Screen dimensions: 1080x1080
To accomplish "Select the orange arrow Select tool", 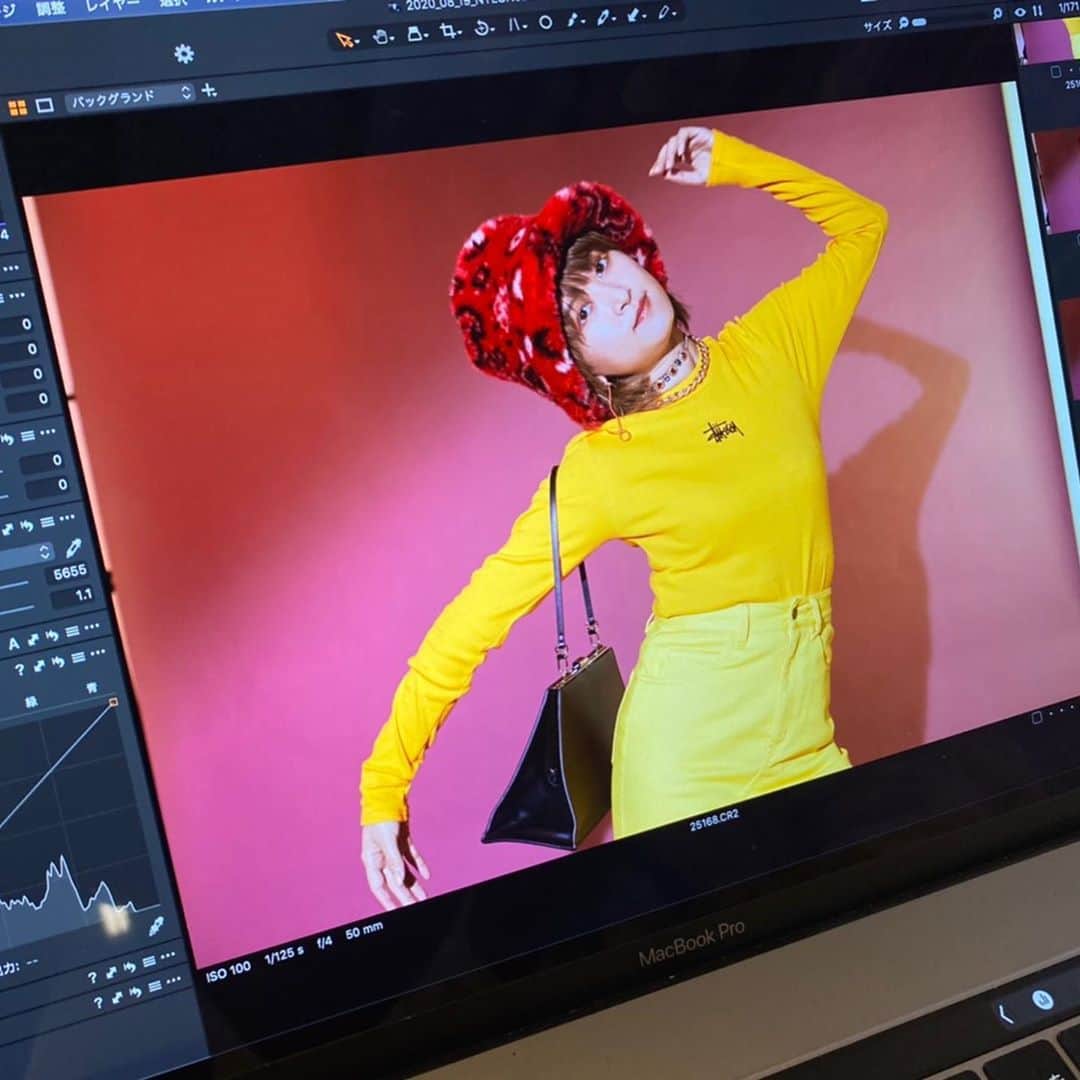I will click(344, 40).
